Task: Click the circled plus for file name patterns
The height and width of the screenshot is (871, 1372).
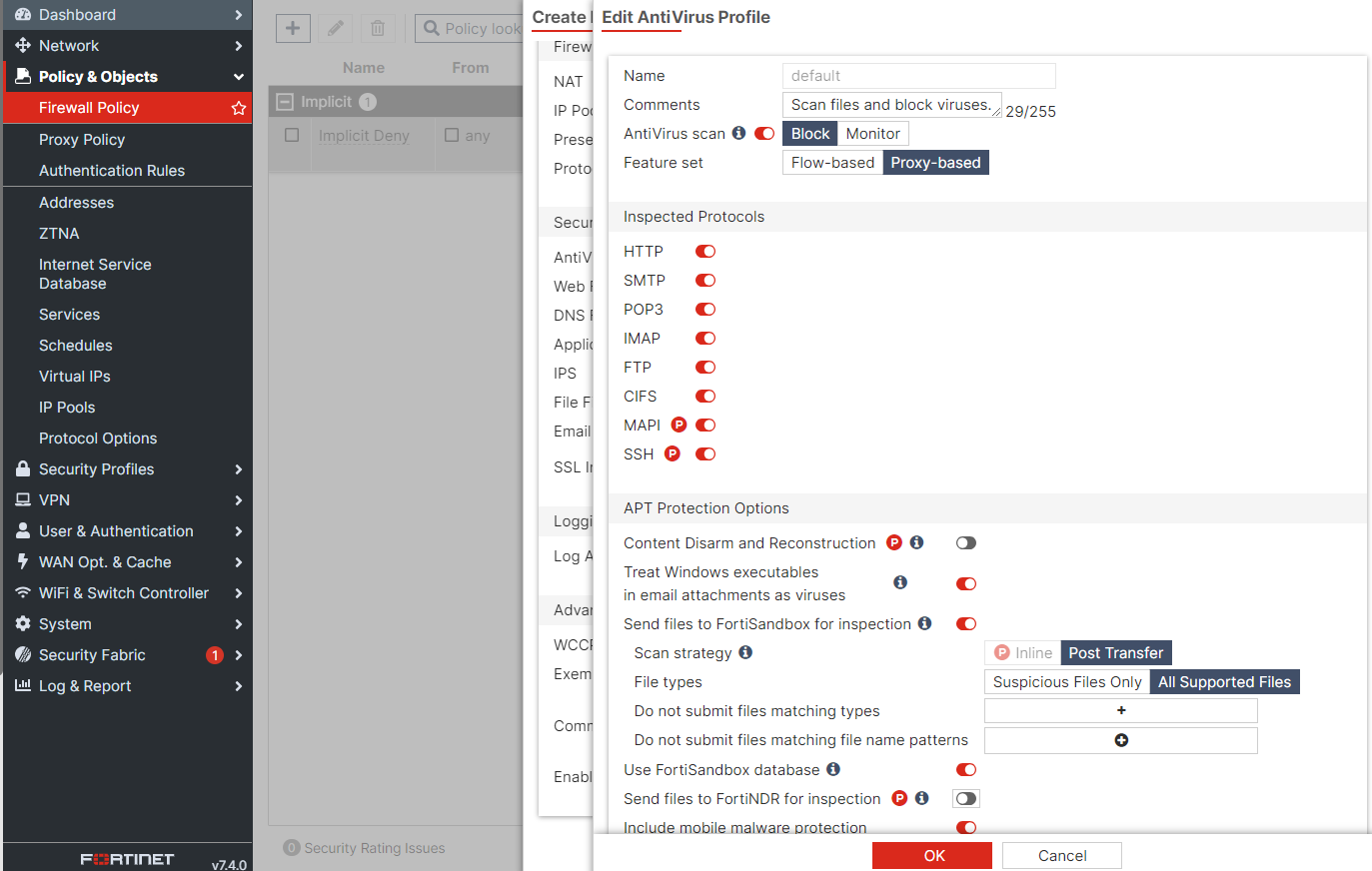Action: point(1120,740)
